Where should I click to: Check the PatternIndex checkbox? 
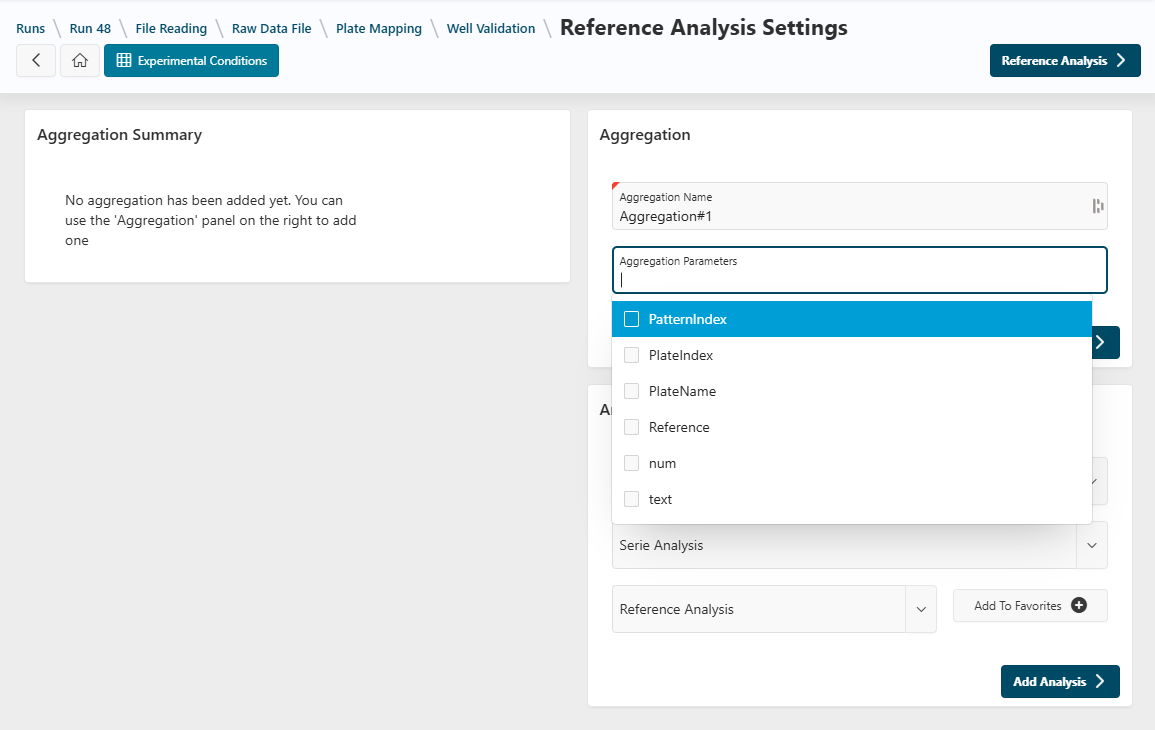(x=631, y=319)
